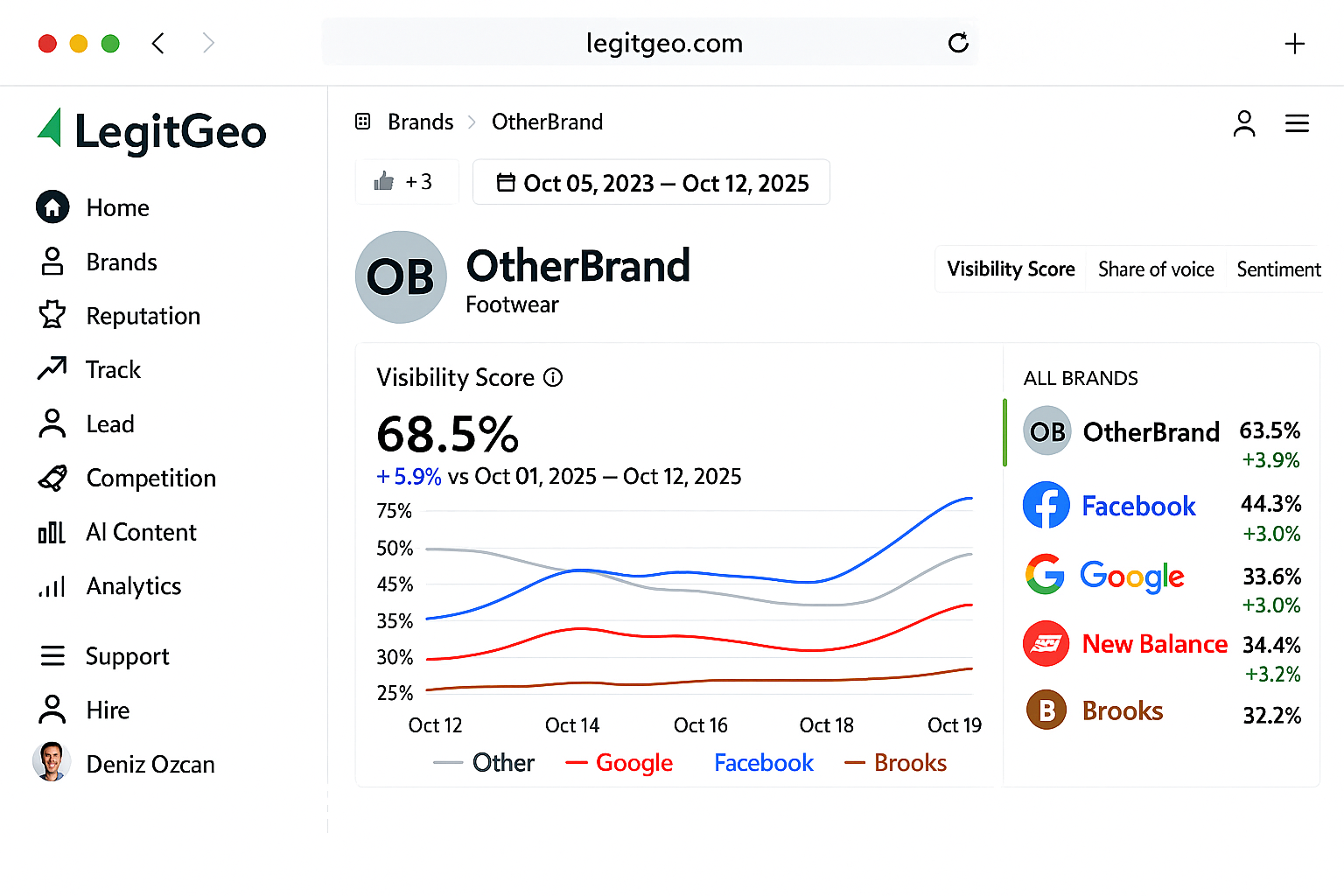Select the AI Content bar-chart icon
Viewport: 1344px width, 896px height.
point(52,532)
